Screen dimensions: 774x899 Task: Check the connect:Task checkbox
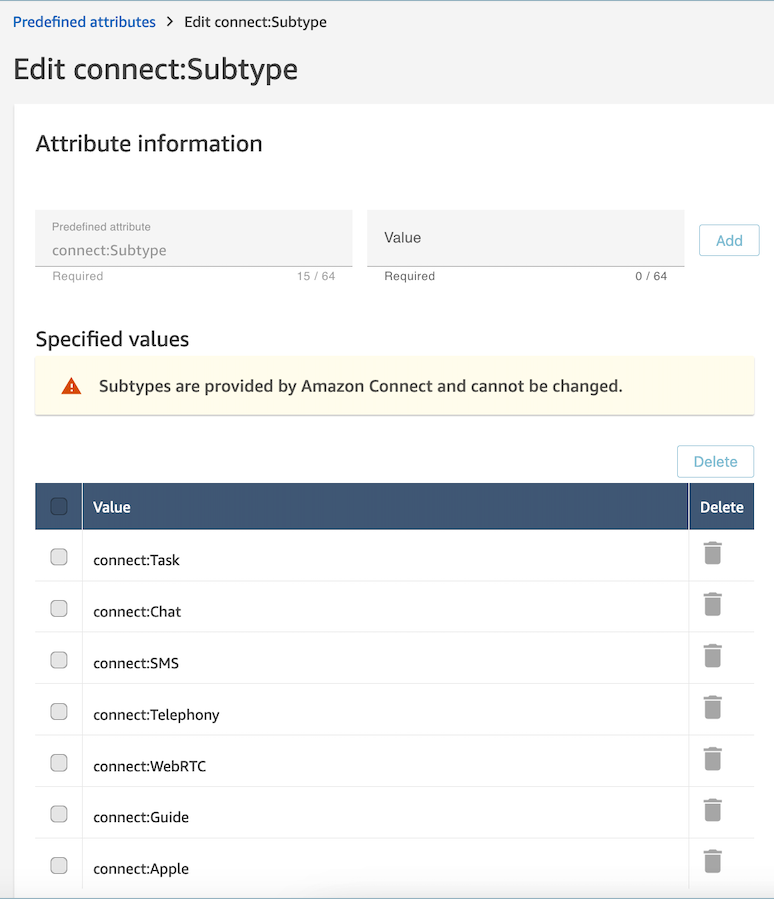click(59, 557)
